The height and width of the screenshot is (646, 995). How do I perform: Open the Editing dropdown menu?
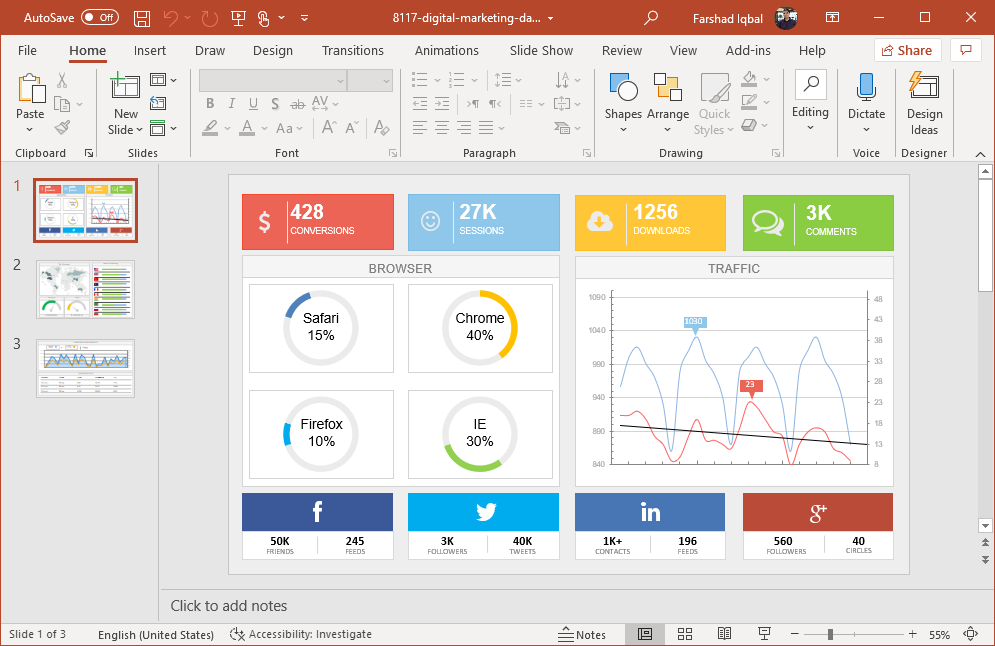[810, 127]
